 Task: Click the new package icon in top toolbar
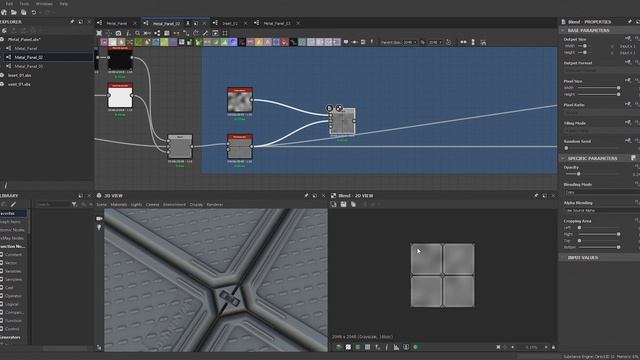(x=4, y=13)
